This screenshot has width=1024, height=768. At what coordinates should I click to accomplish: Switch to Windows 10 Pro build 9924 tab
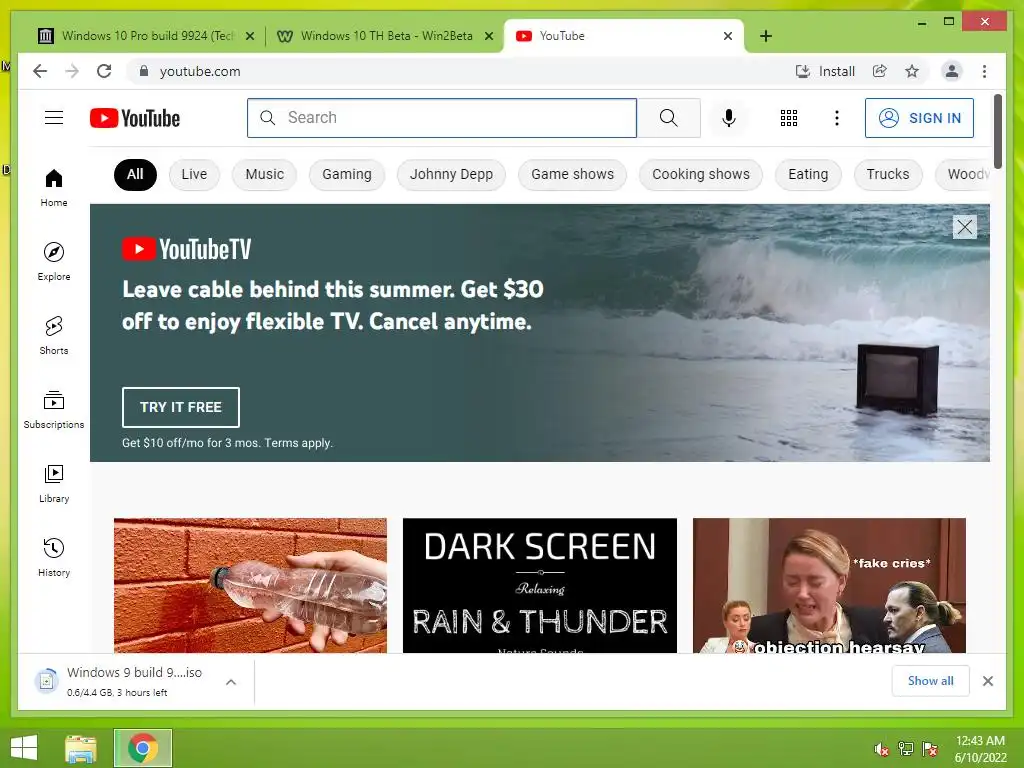pyautogui.click(x=144, y=36)
